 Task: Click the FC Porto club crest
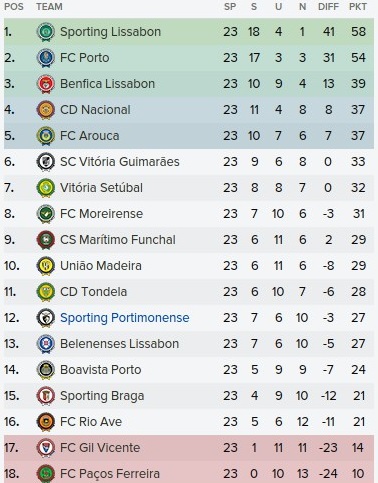coord(46,58)
